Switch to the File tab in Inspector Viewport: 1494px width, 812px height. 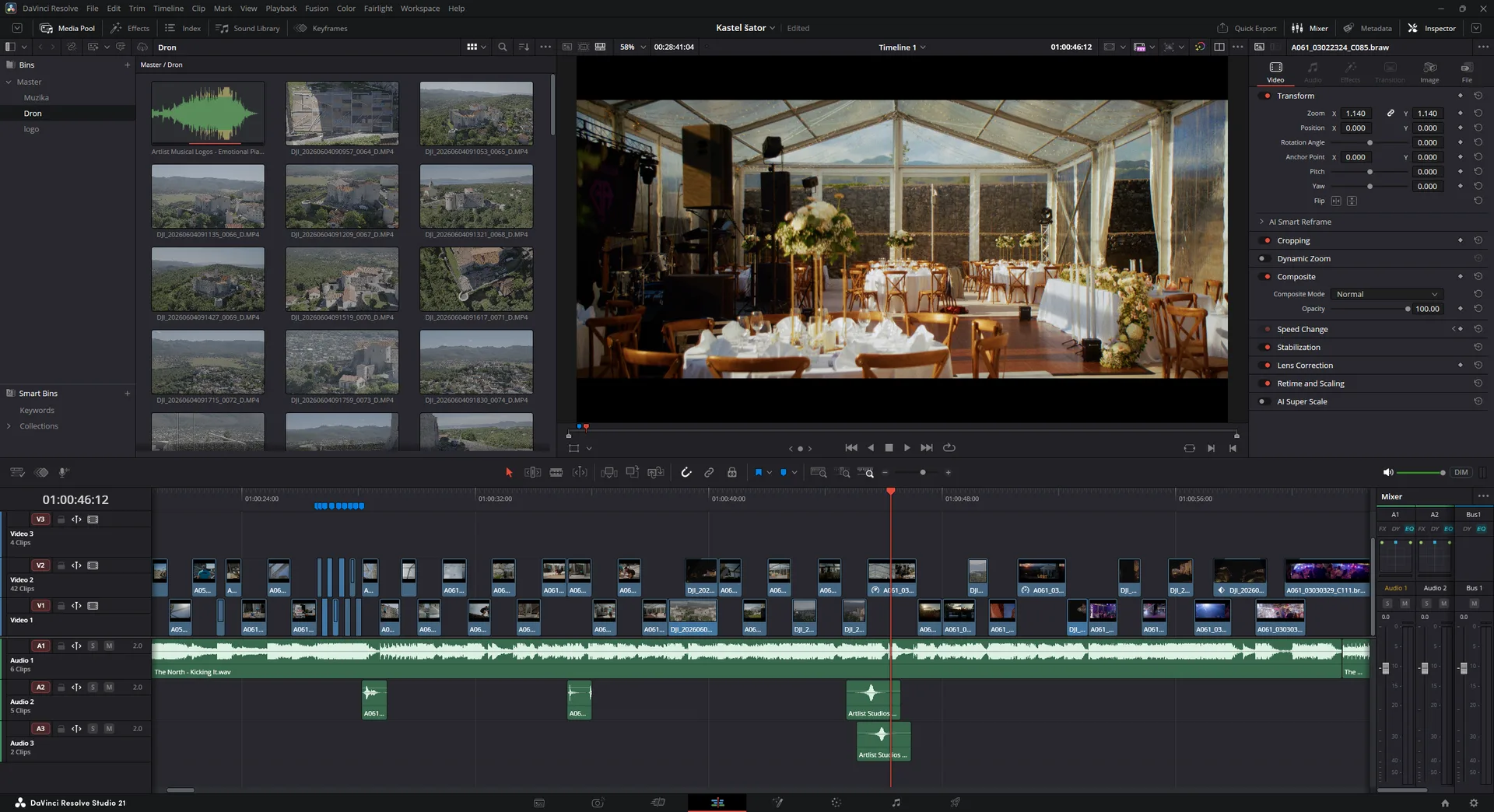point(1467,72)
